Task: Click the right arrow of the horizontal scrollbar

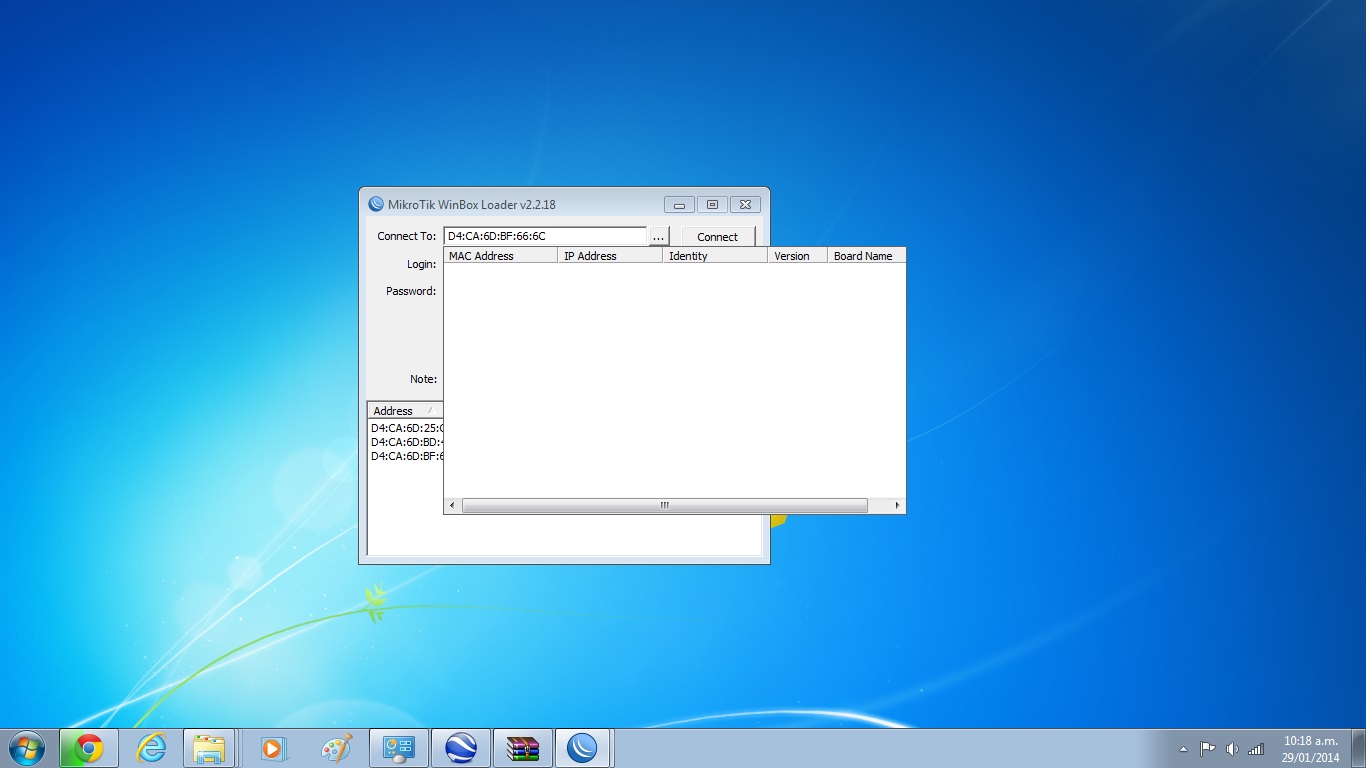Action: click(x=897, y=506)
